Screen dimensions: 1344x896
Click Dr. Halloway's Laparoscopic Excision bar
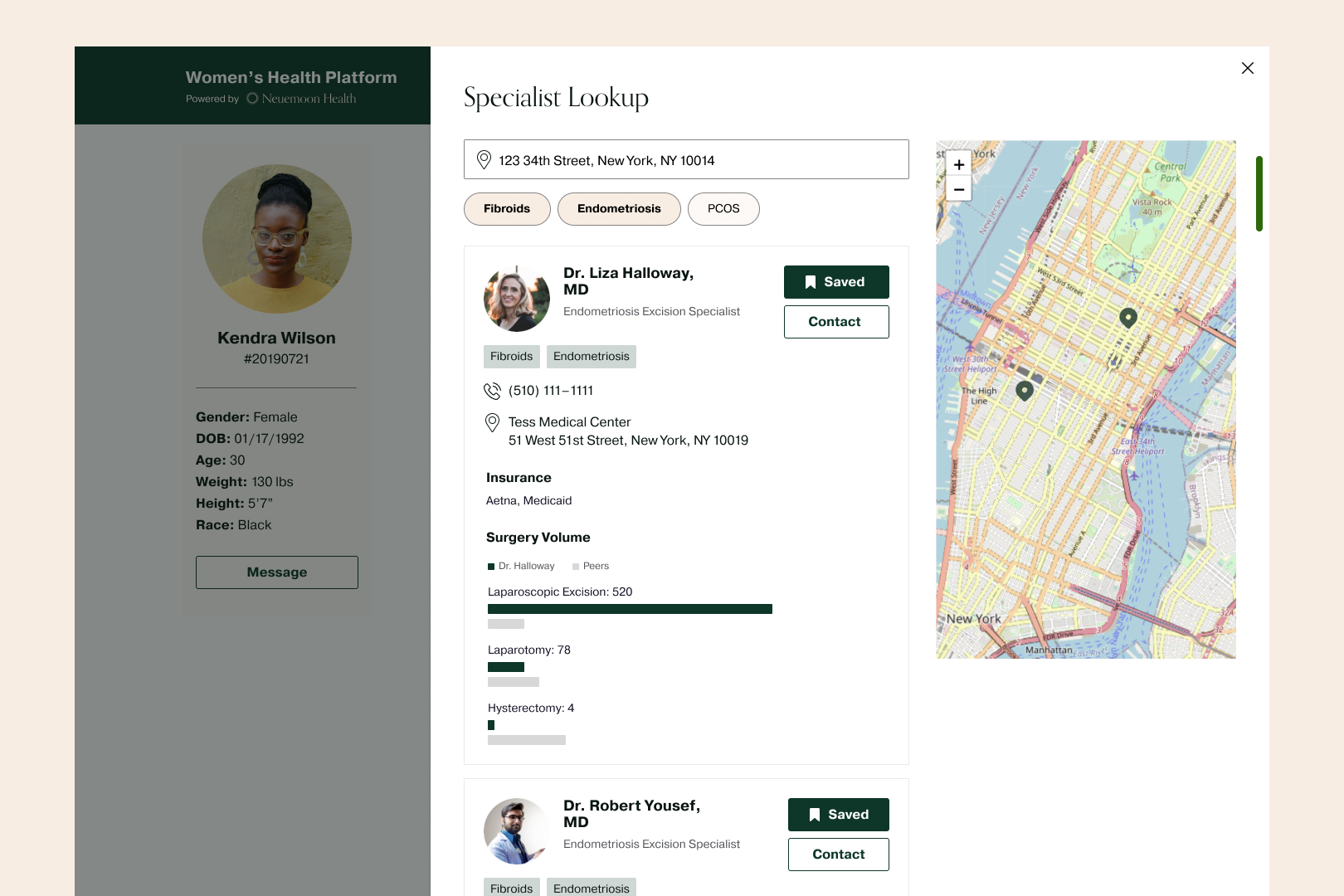tap(630, 609)
